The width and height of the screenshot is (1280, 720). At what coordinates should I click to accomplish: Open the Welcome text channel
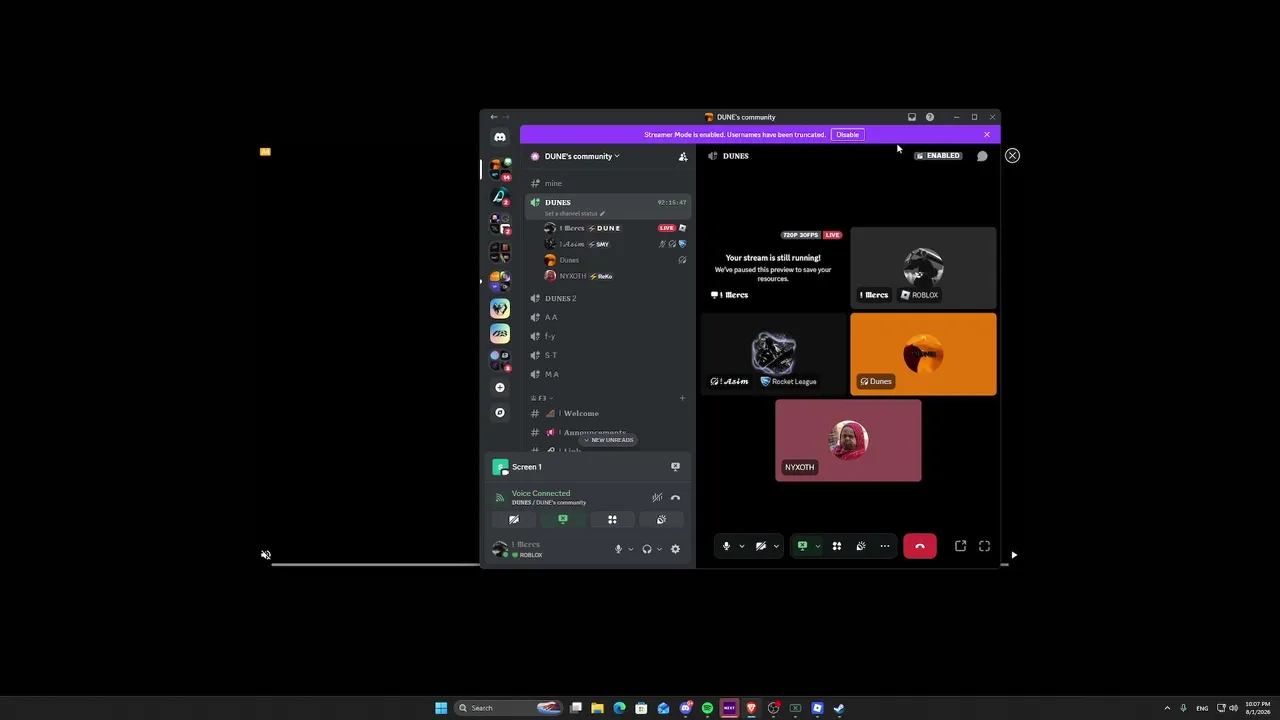(608, 413)
